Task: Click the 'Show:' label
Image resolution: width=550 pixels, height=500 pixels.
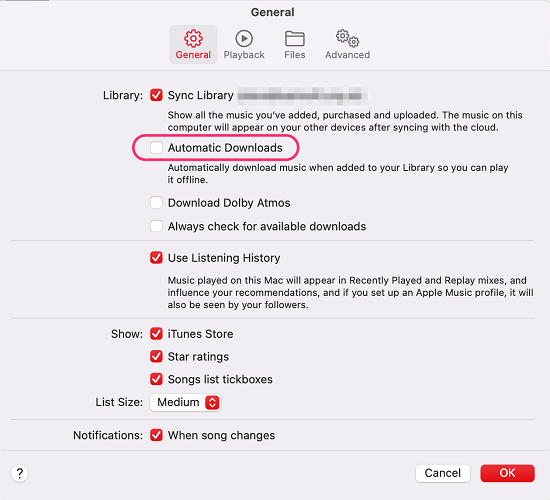Action: coord(127,334)
